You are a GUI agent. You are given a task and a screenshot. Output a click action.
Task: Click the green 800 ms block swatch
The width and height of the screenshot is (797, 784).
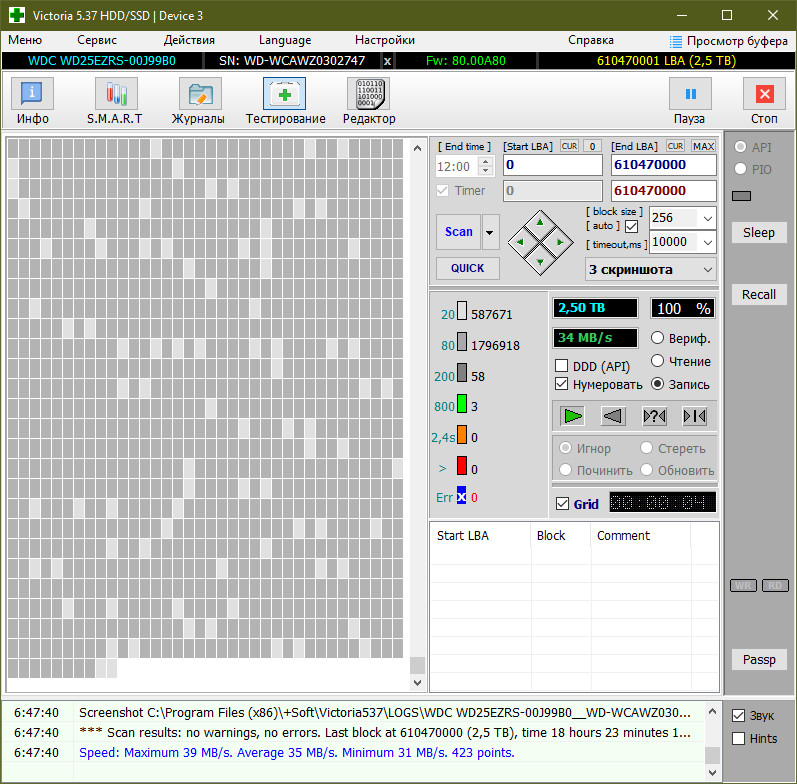click(x=462, y=405)
